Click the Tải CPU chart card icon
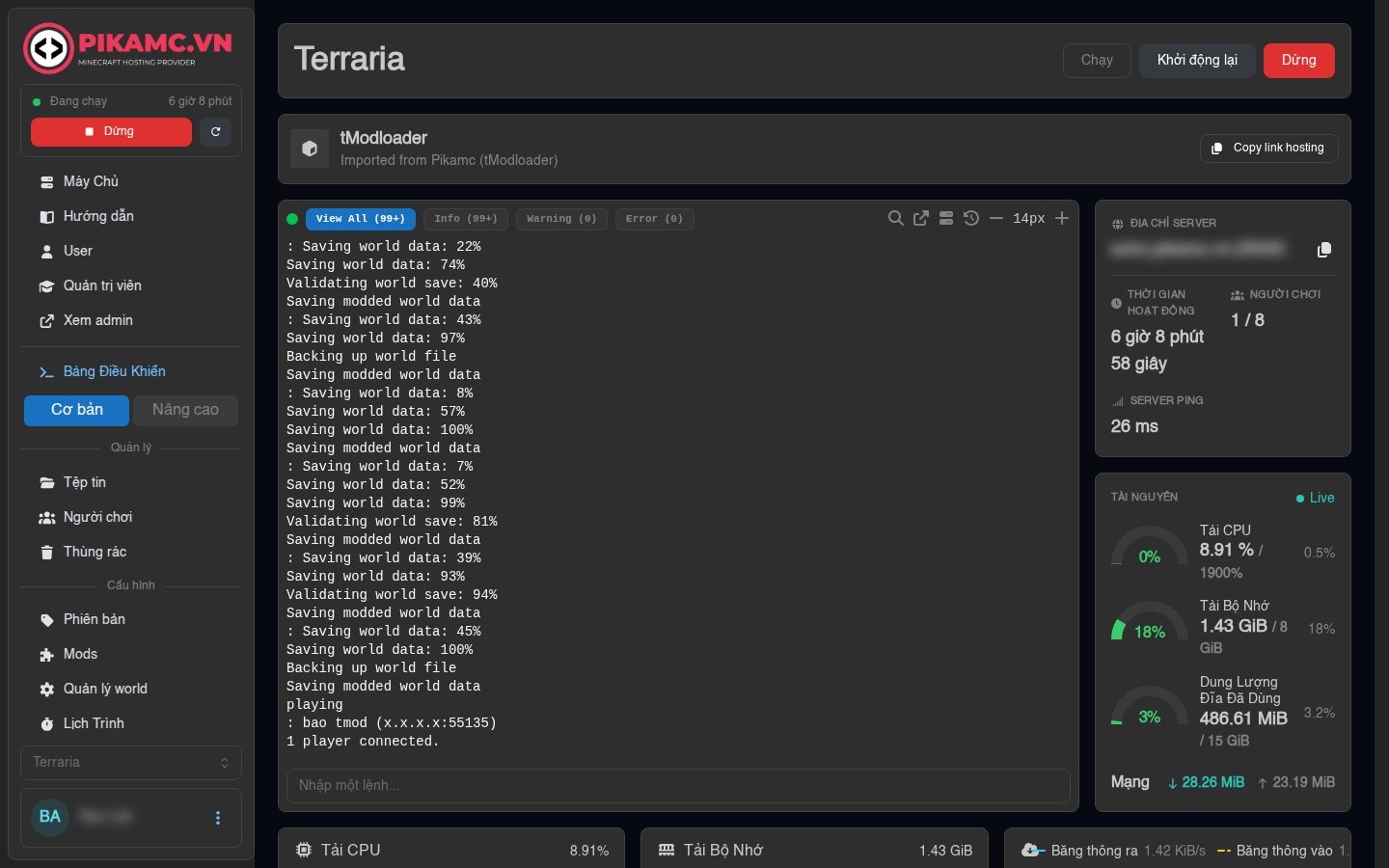The width and height of the screenshot is (1389, 868). [304, 850]
